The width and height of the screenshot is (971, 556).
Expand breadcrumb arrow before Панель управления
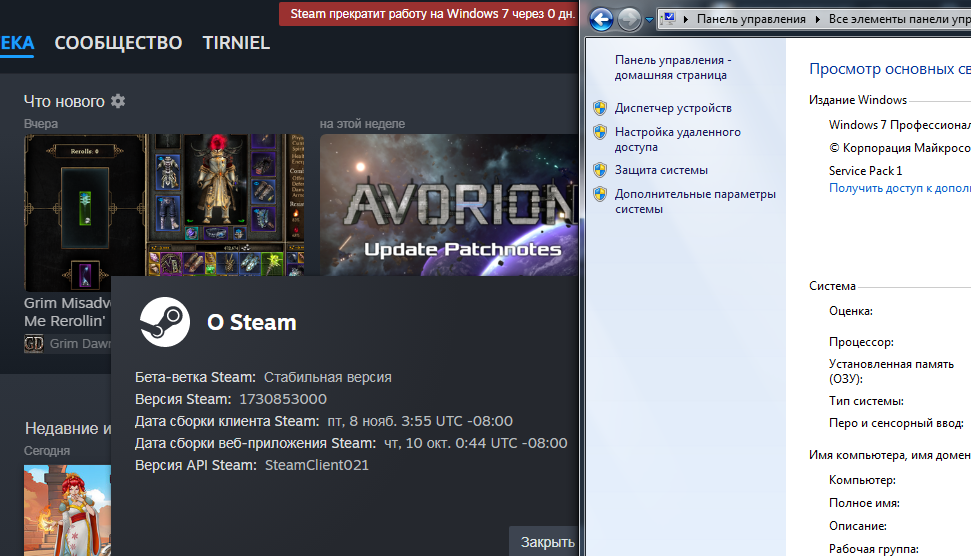tap(686, 19)
